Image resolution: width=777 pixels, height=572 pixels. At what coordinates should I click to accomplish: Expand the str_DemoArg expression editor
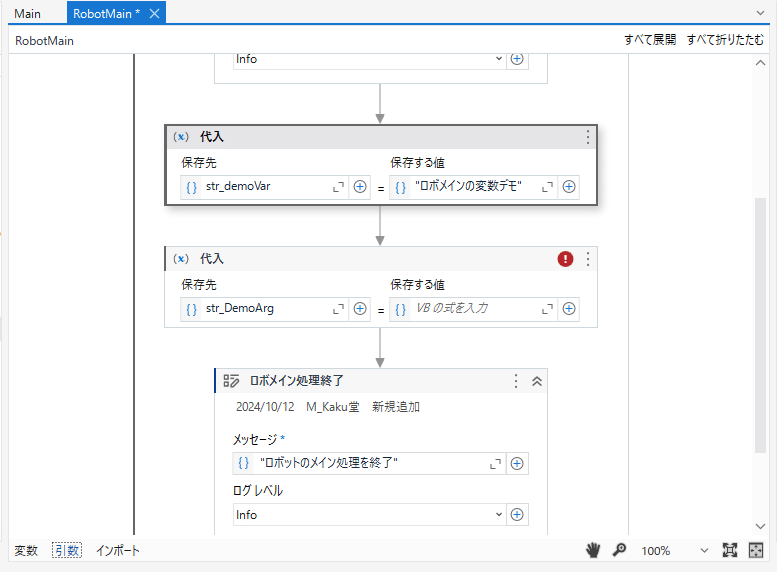click(338, 309)
